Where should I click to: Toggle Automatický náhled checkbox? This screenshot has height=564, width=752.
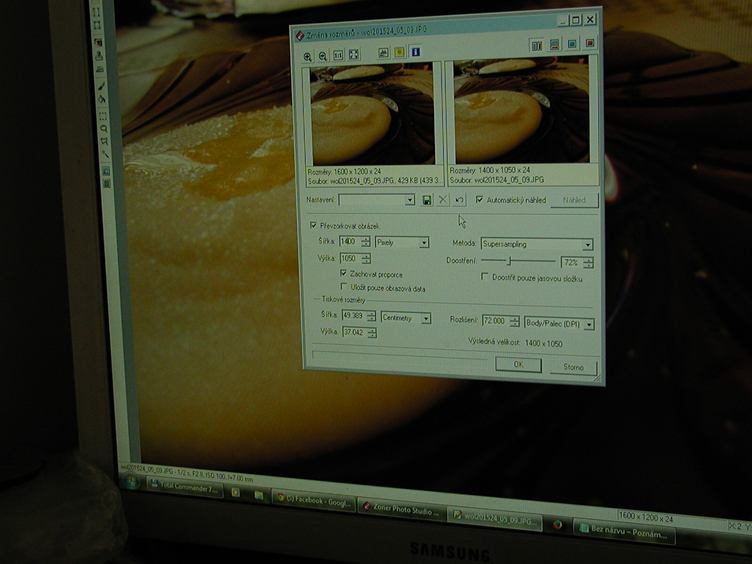[x=479, y=199]
